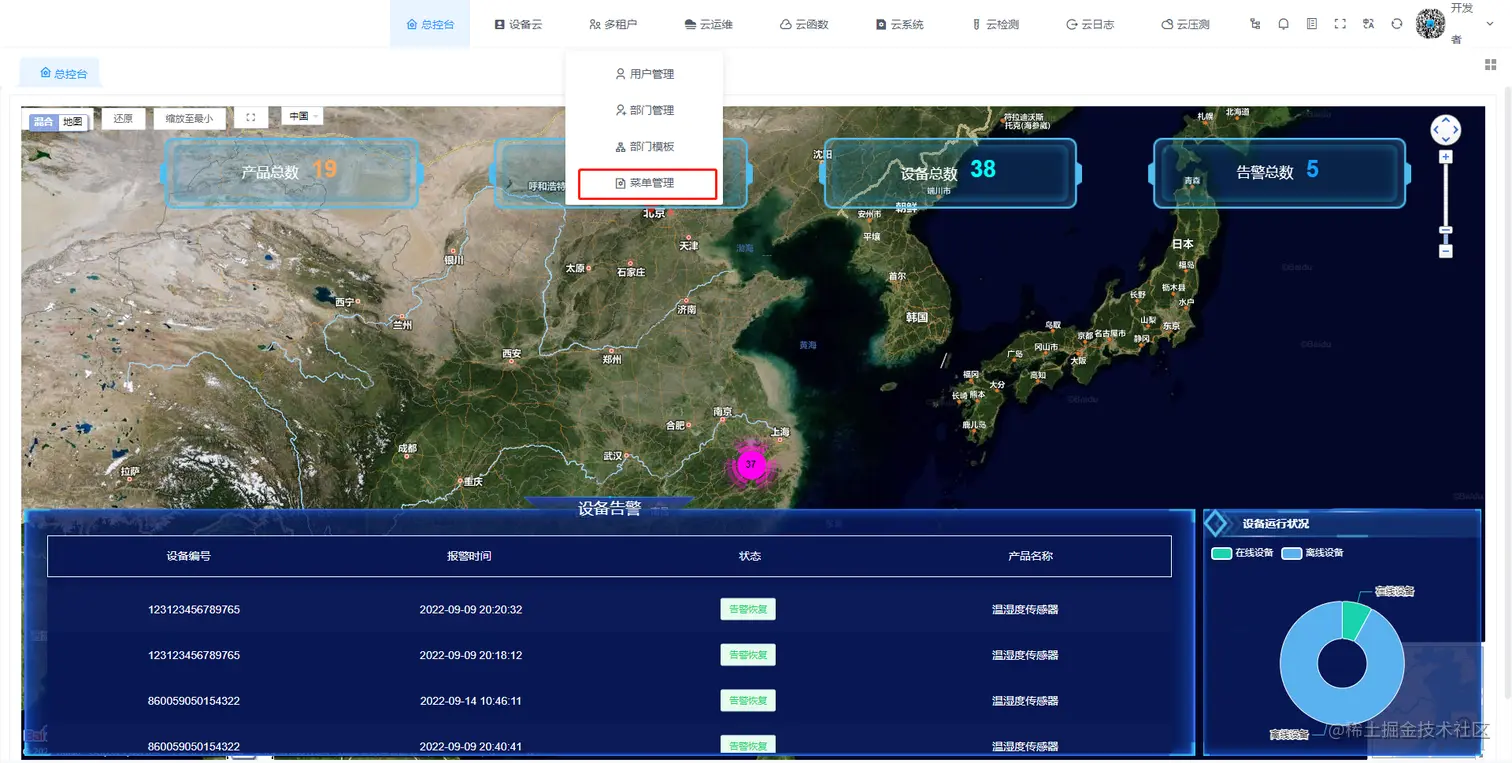Click the 缩放至最小 button
Screen dimensions: 1512x763
pos(189,118)
